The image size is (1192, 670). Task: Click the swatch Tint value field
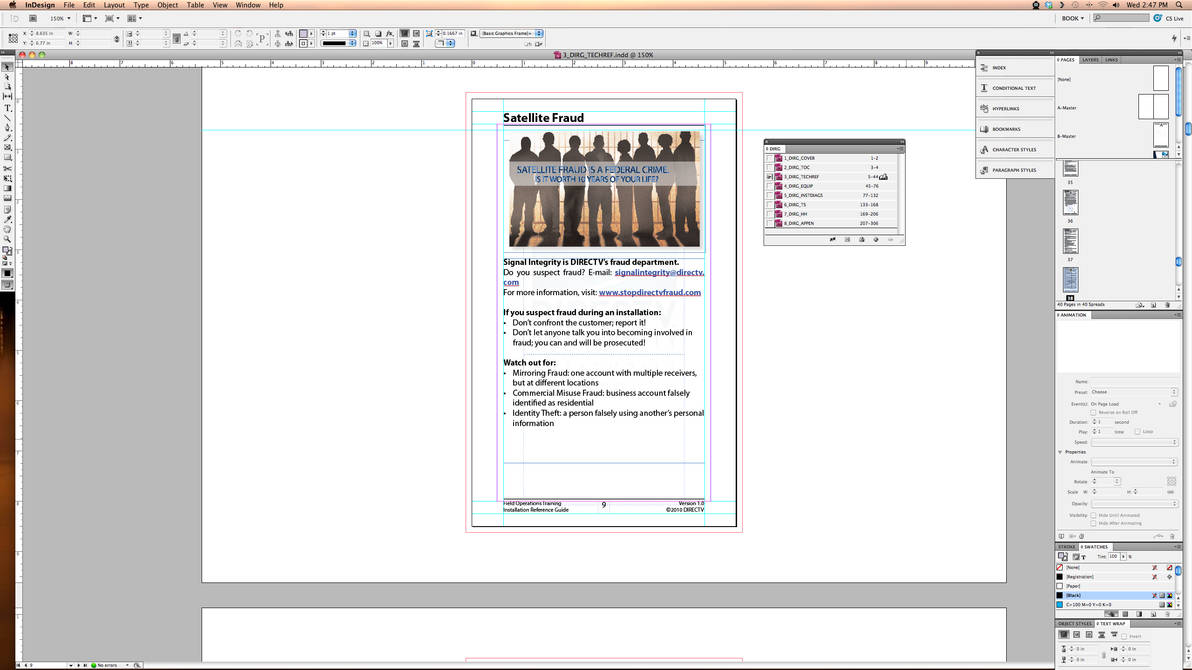(x=1114, y=557)
